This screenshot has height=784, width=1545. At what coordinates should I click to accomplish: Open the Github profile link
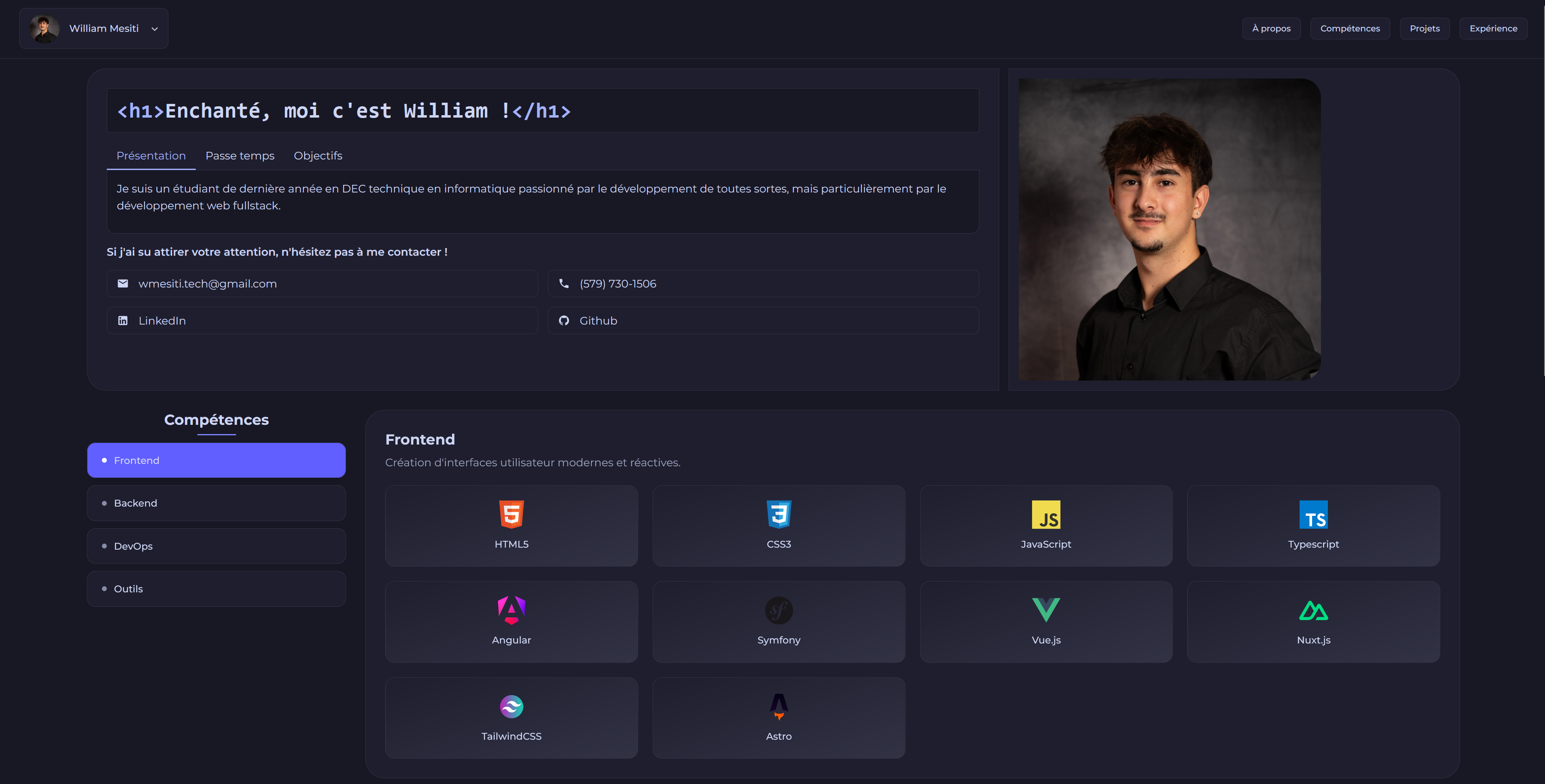pyautogui.click(x=763, y=321)
